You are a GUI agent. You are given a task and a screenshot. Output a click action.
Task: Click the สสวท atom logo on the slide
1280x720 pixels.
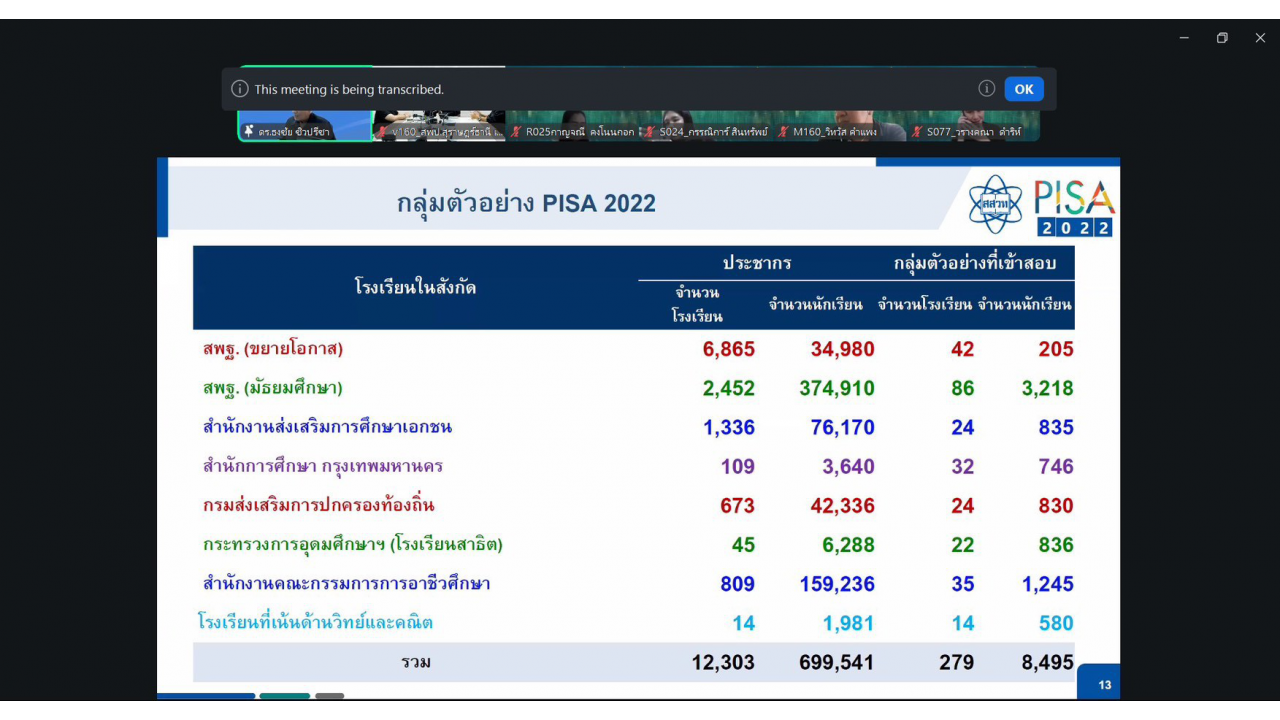995,205
